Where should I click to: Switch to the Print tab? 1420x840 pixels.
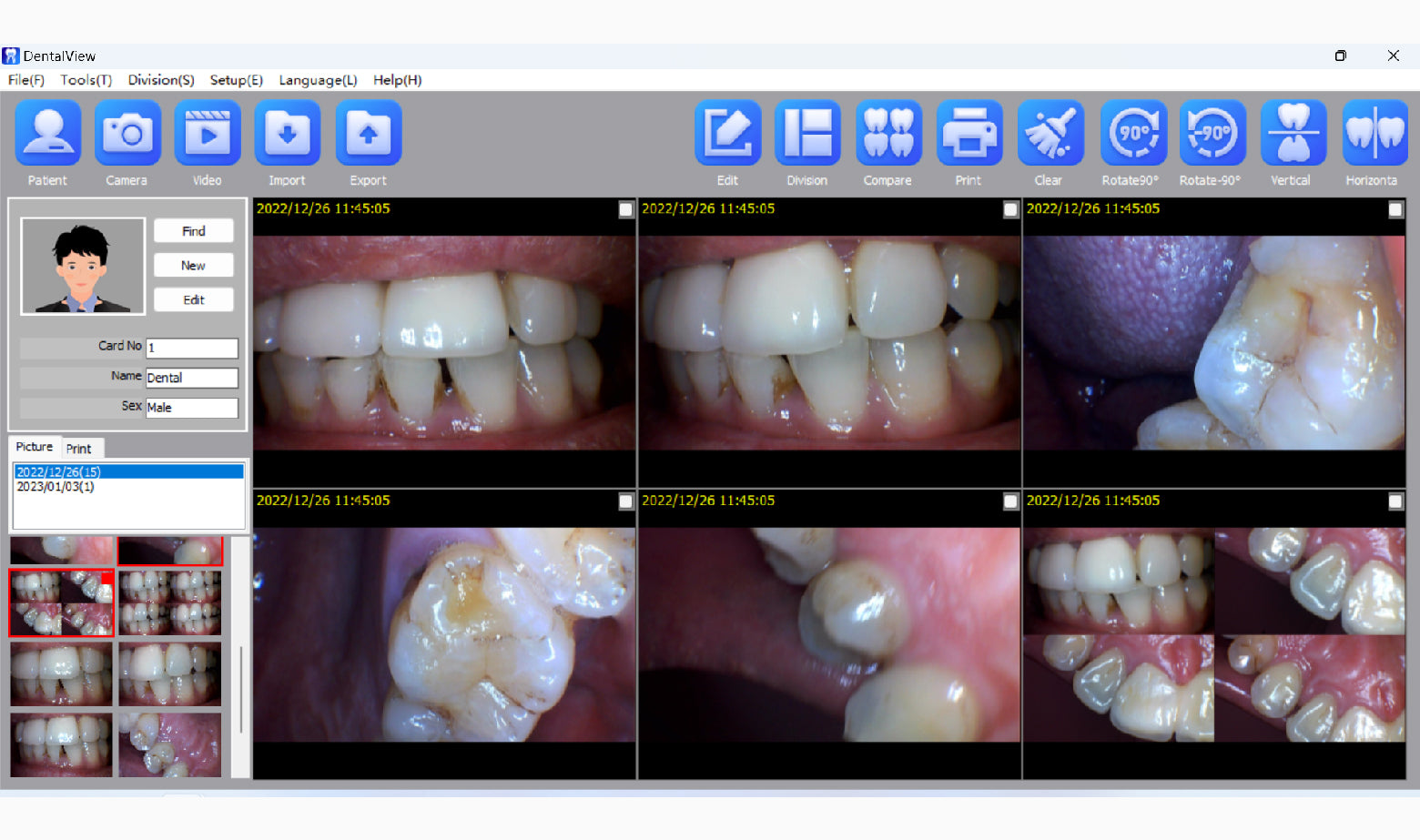click(79, 449)
